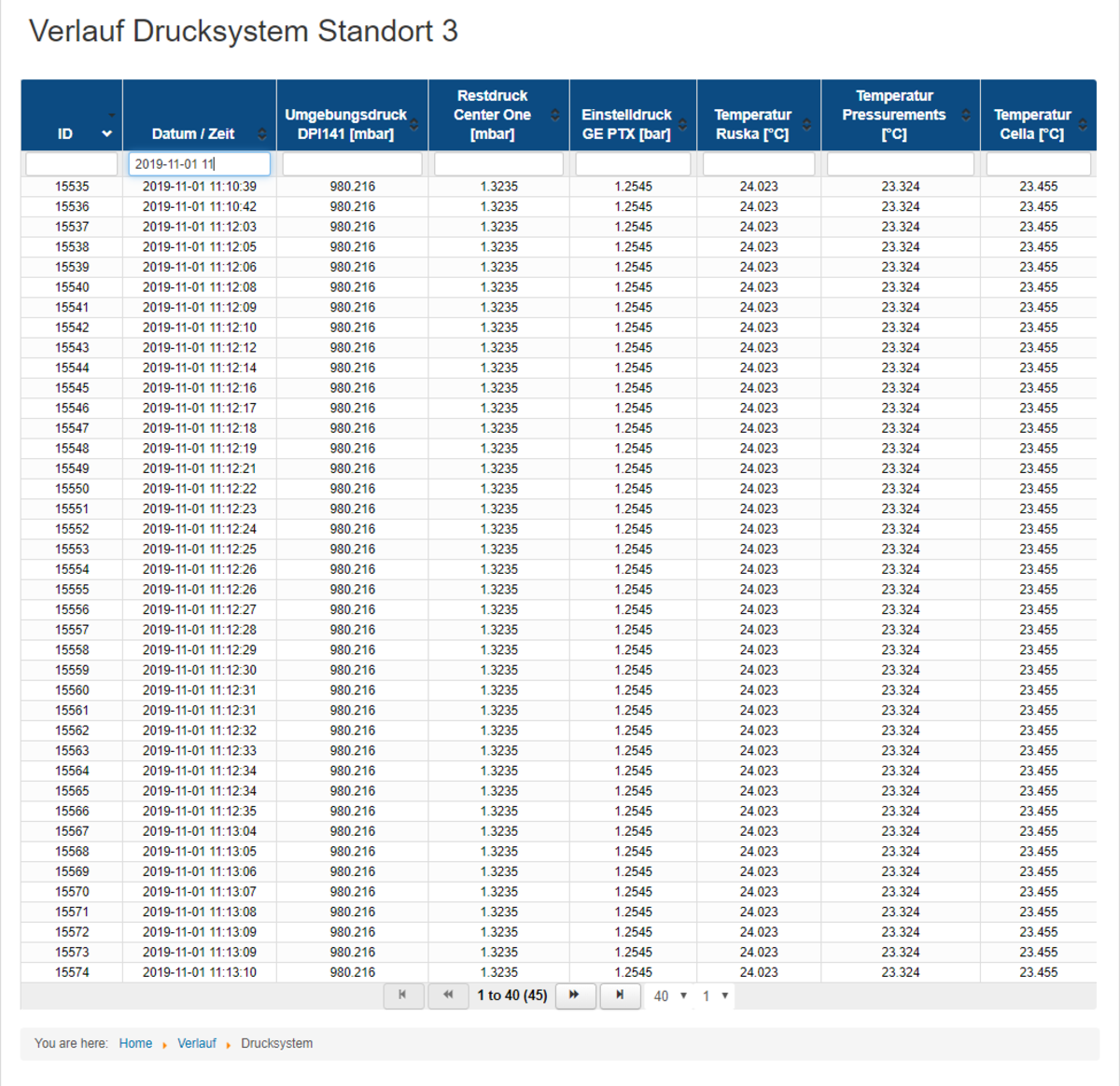Screen dimensions: 1120x1086
Task: Go to the next page of results
Action: pos(575,995)
